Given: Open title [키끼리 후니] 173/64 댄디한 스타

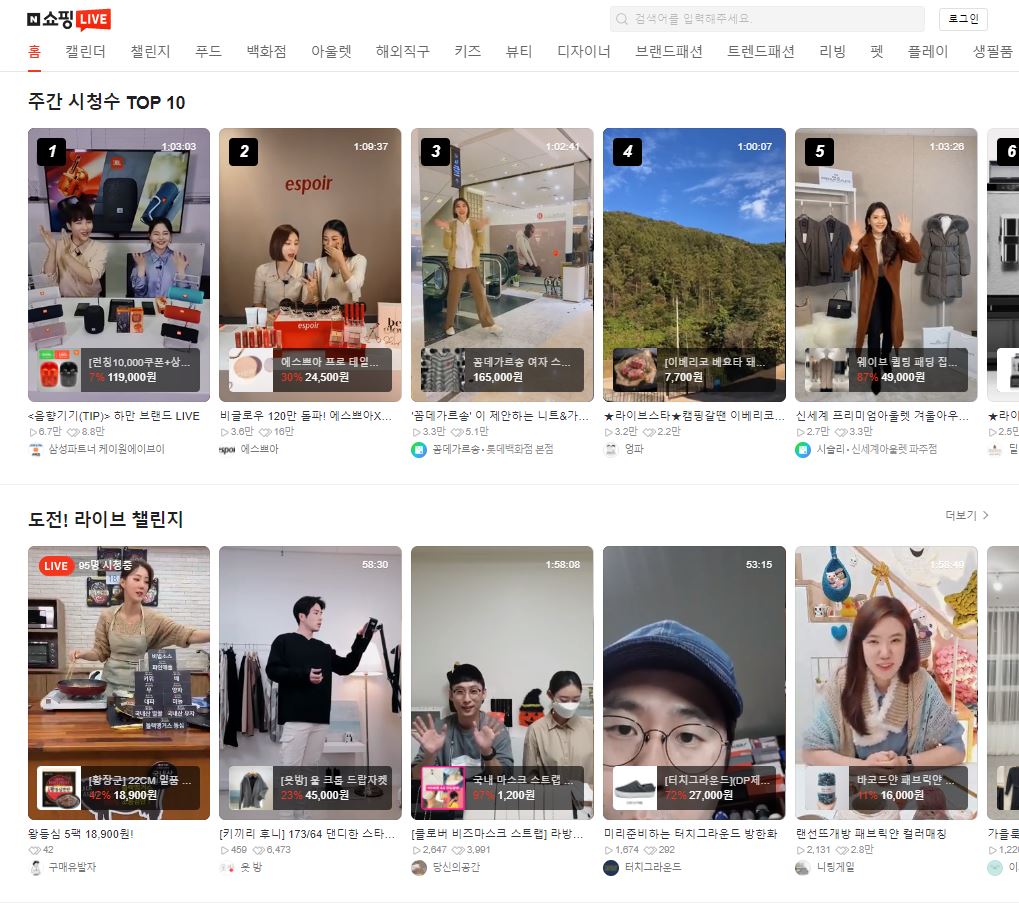Looking at the screenshot, I should tap(307, 834).
